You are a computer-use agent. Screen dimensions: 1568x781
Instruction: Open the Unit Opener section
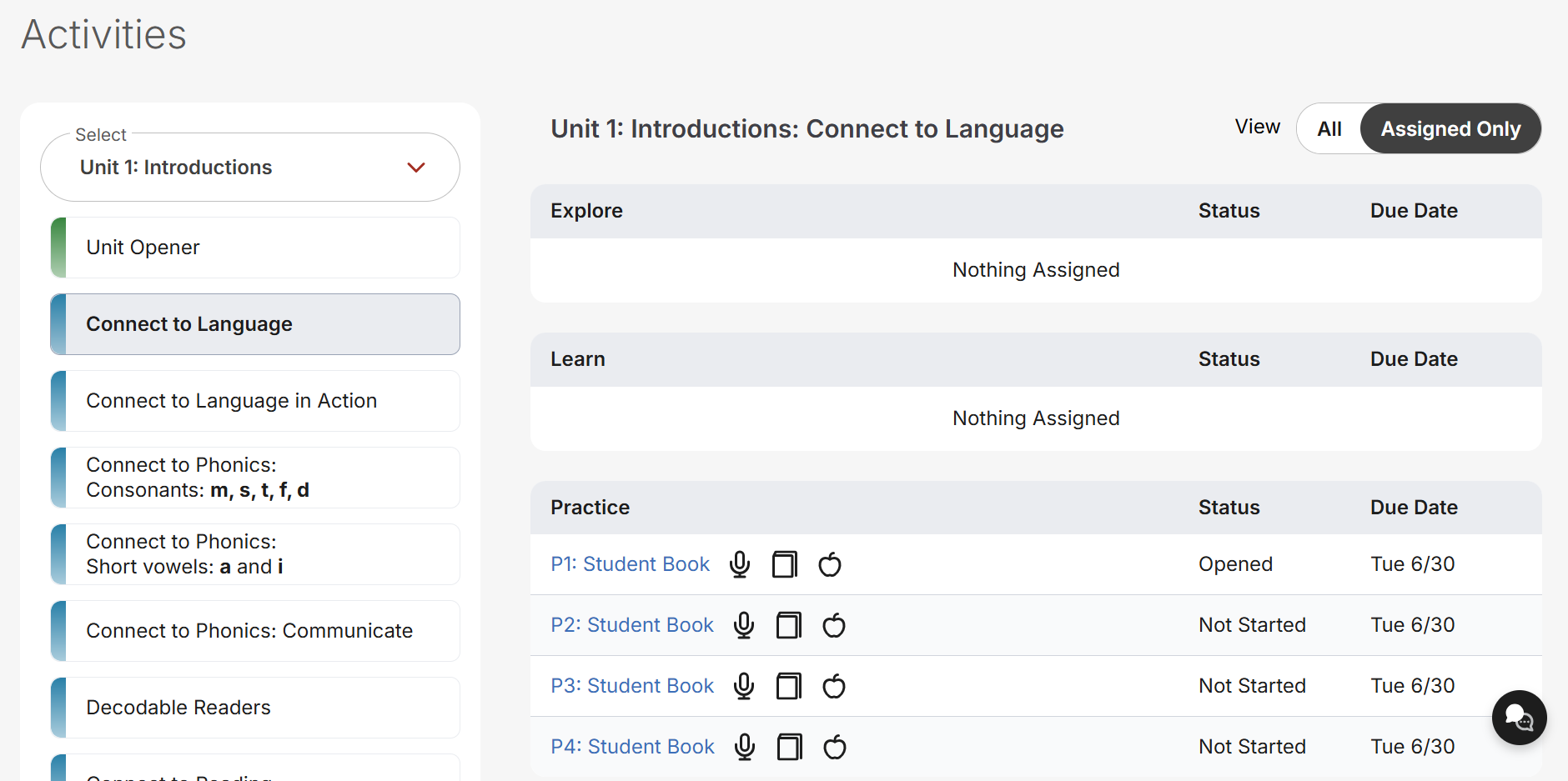tap(255, 248)
